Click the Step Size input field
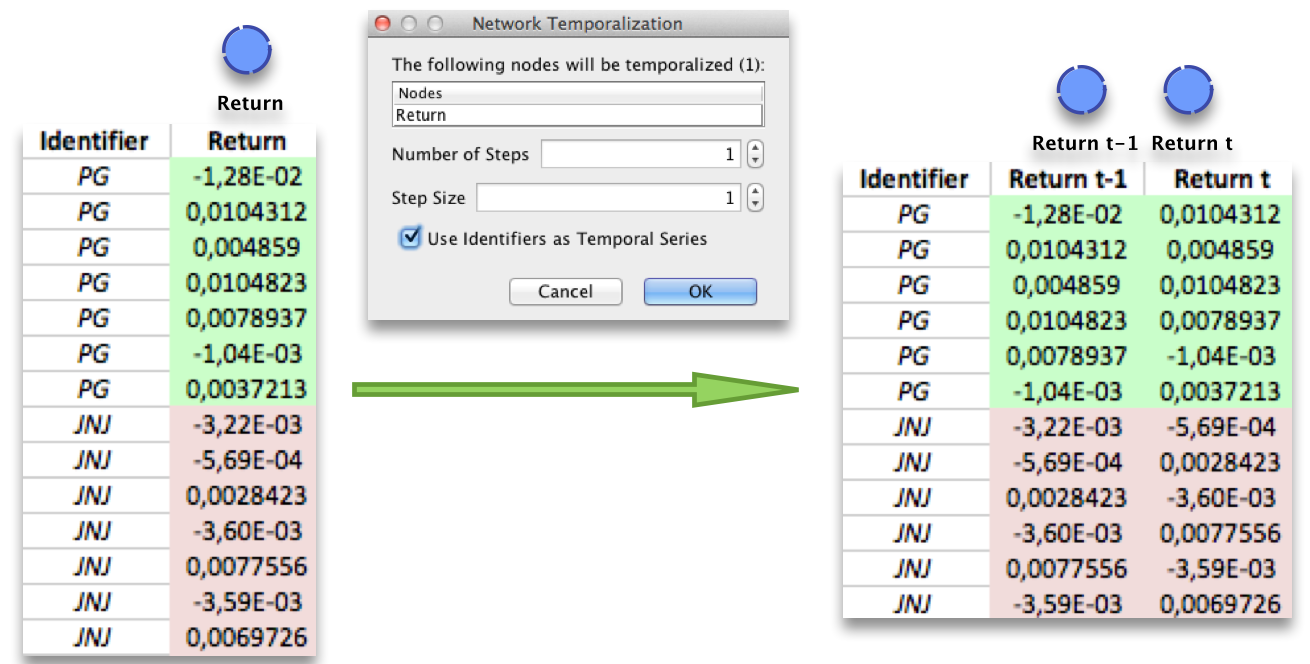The image size is (1310, 664). (x=607, y=198)
